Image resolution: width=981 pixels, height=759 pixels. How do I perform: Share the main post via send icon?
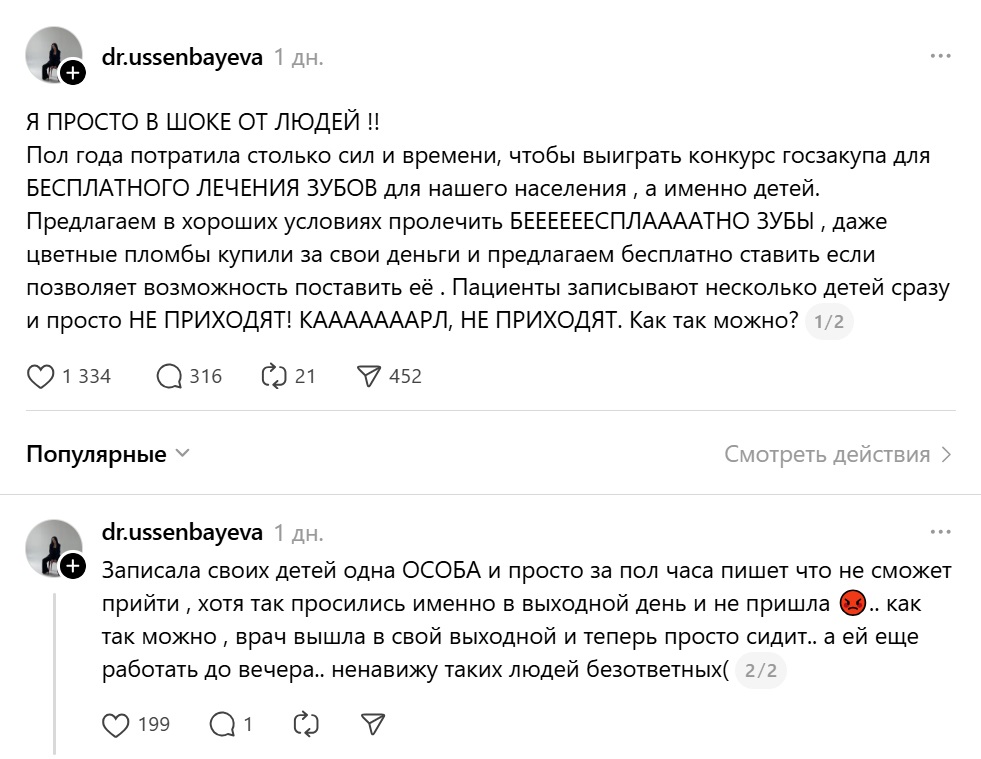coord(369,376)
